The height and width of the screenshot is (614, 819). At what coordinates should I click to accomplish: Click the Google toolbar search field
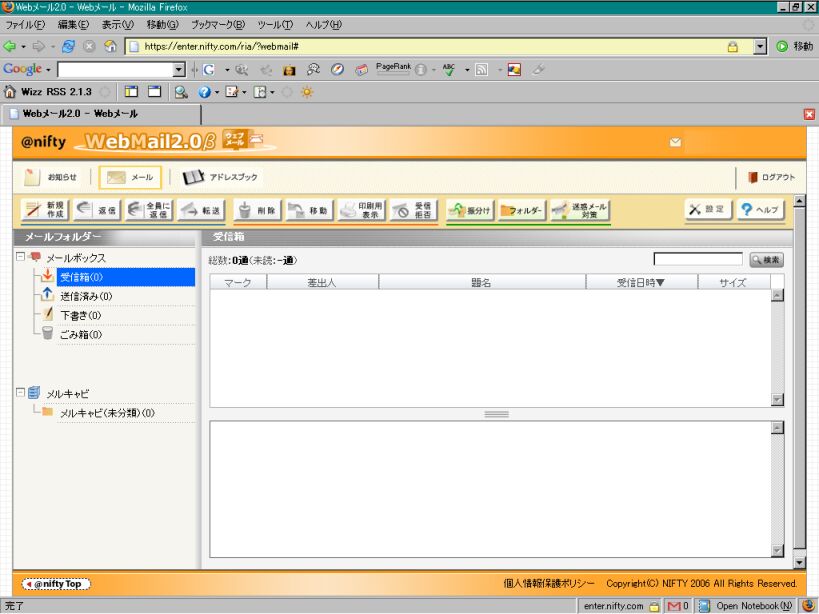tap(115, 69)
